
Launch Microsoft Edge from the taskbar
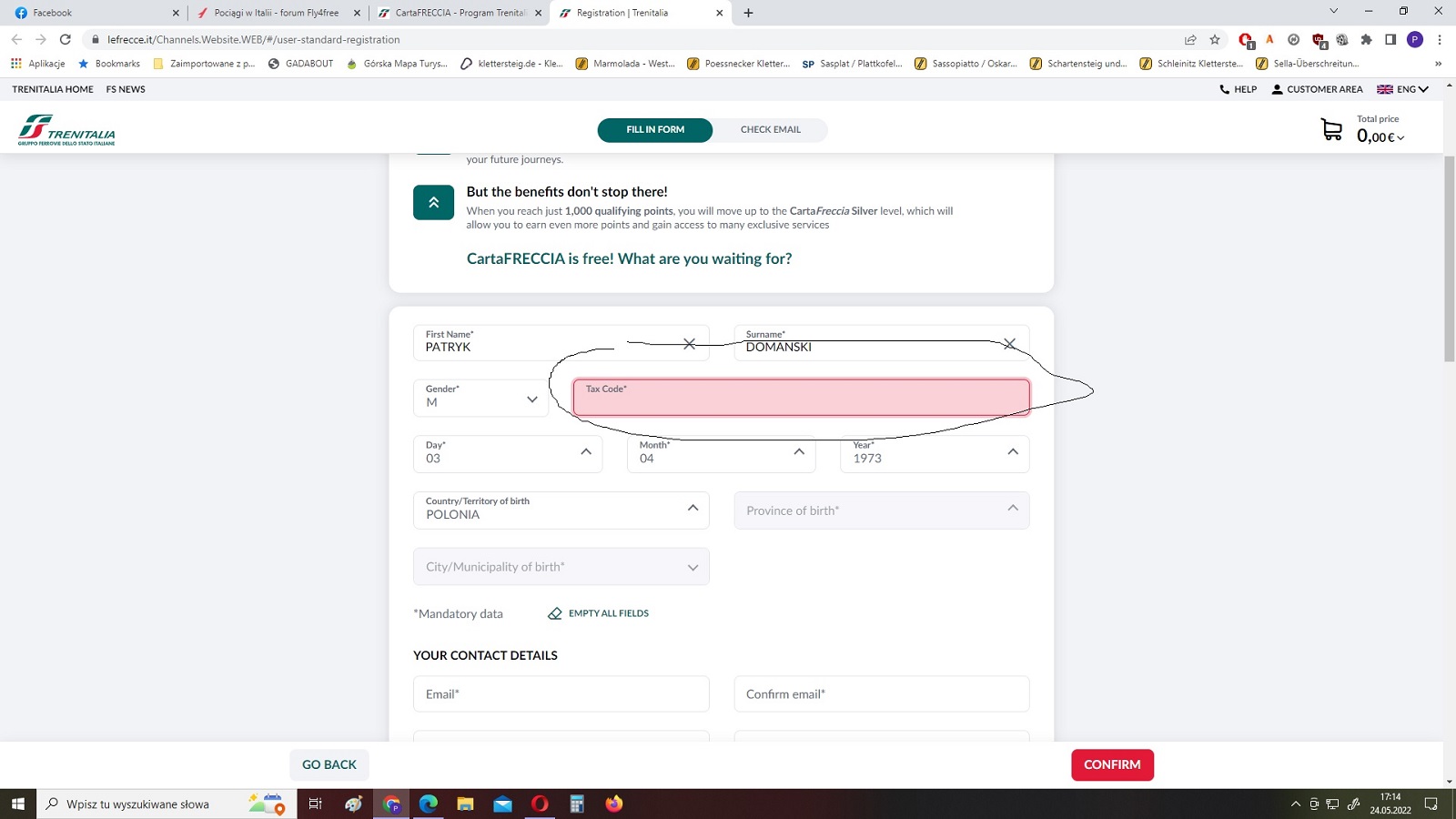click(429, 804)
